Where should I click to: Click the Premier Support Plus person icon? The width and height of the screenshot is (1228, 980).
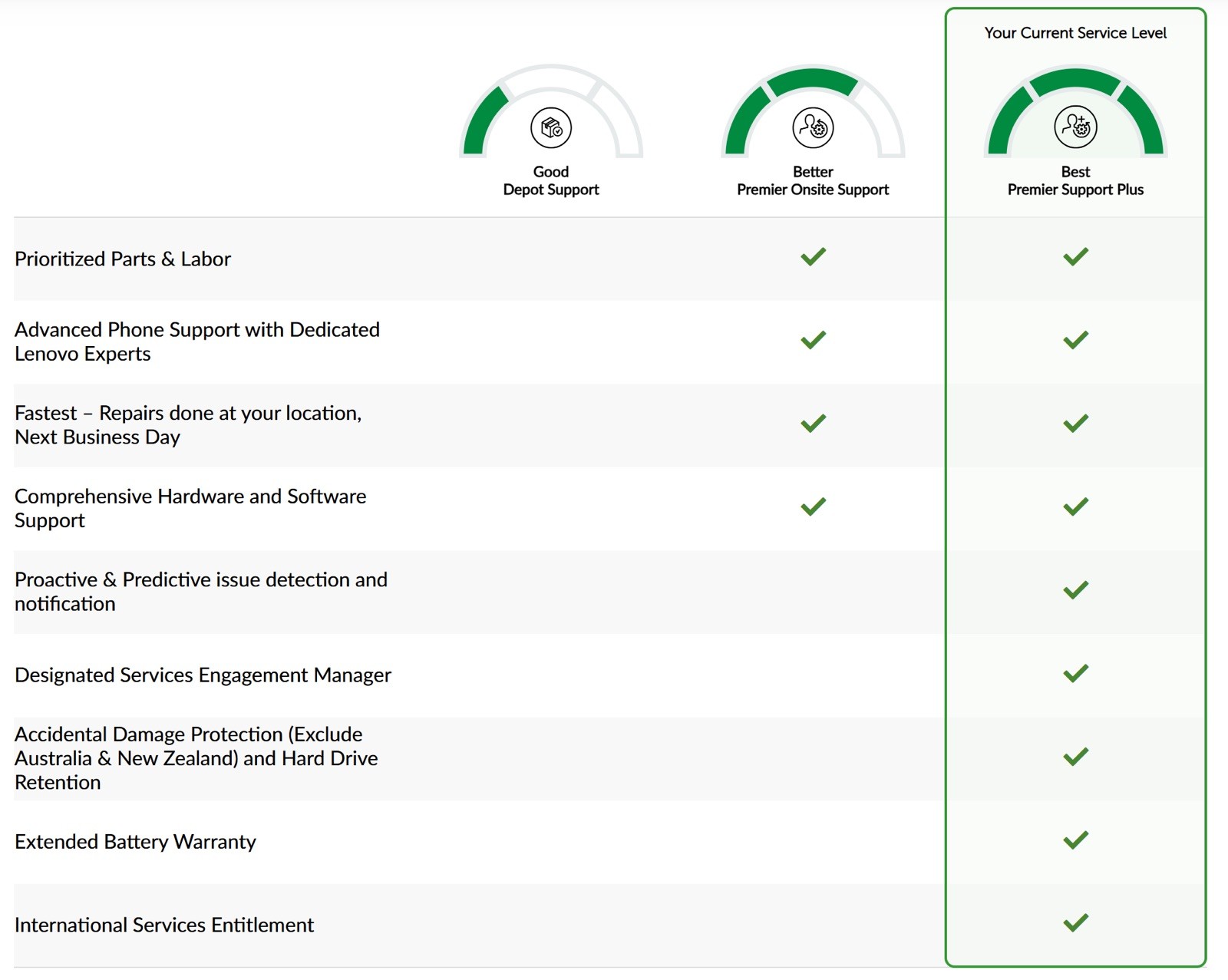click(x=1075, y=127)
